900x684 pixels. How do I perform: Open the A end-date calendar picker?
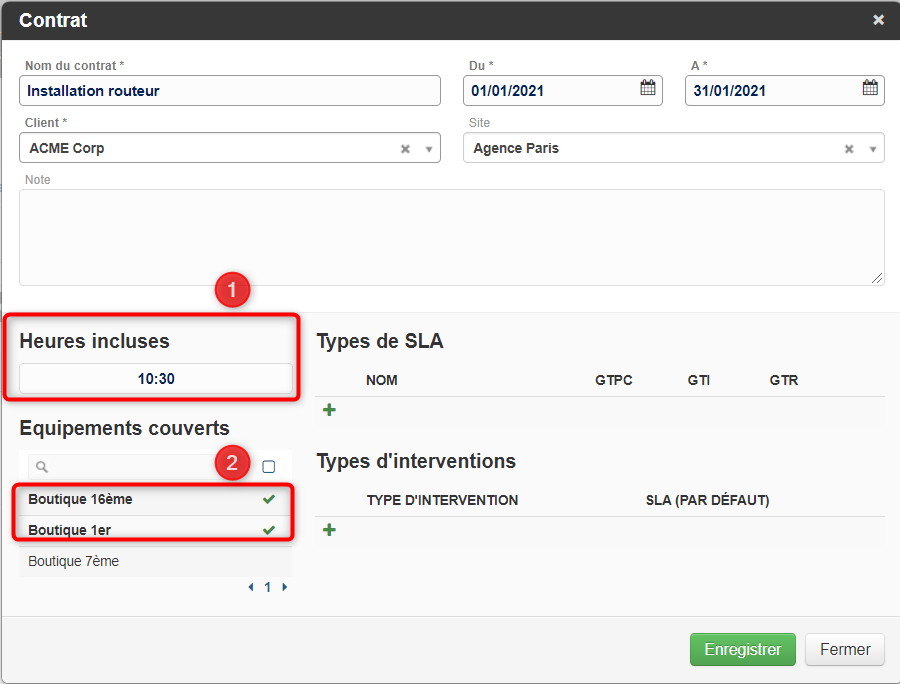click(x=870, y=88)
